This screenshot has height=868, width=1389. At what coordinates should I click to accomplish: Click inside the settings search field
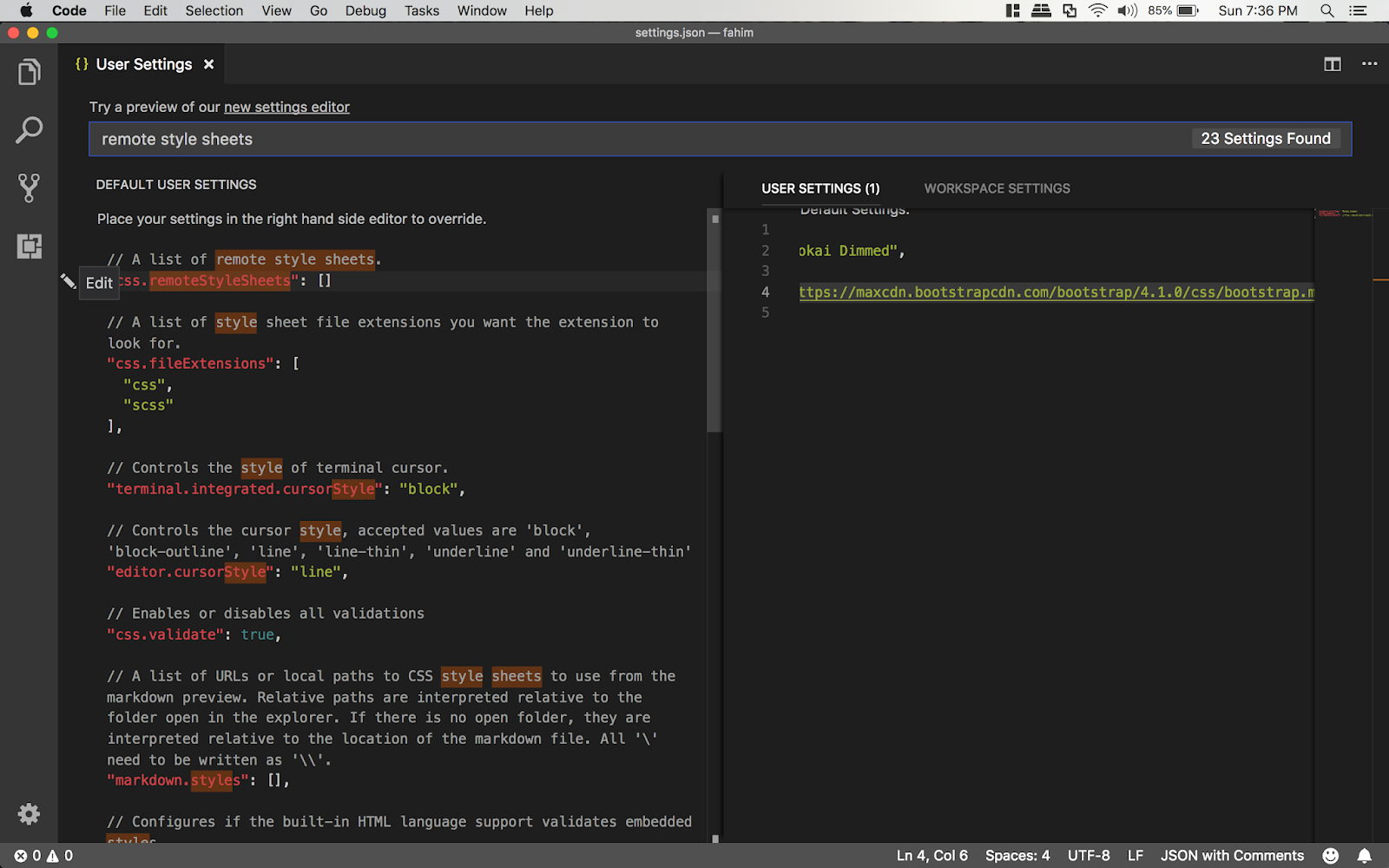tap(521, 138)
